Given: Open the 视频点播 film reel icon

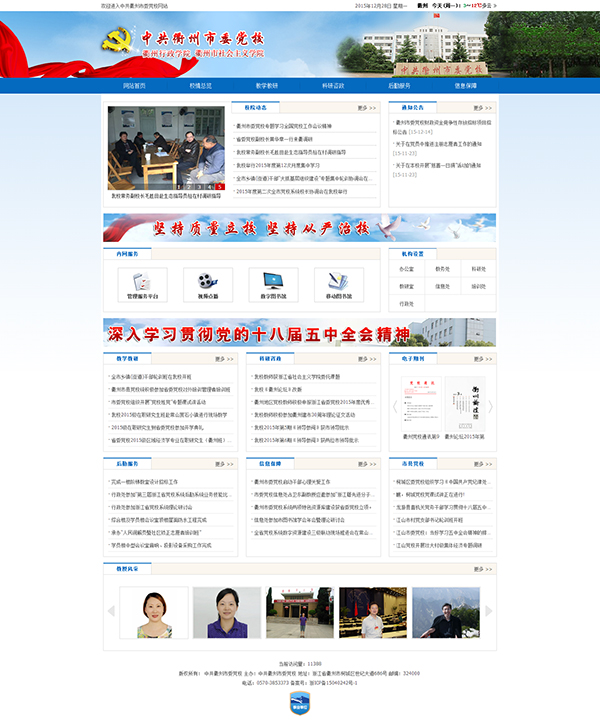Looking at the screenshot, I should coord(208,285).
